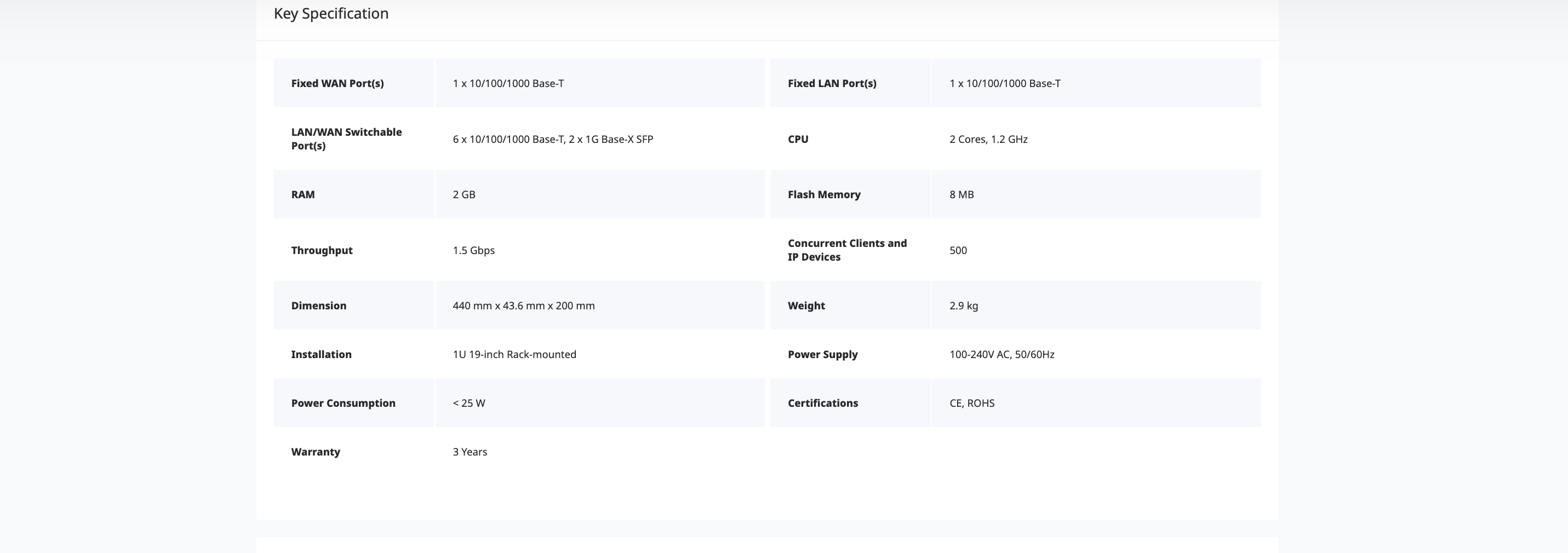Click the Installation value '1U 19-inch Rack-mounted'
Screen dimensions: 1568x553
coord(514,355)
